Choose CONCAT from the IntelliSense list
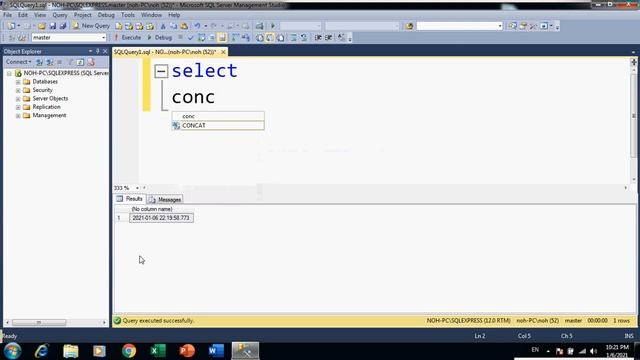The image size is (640, 360). click(x=218, y=125)
